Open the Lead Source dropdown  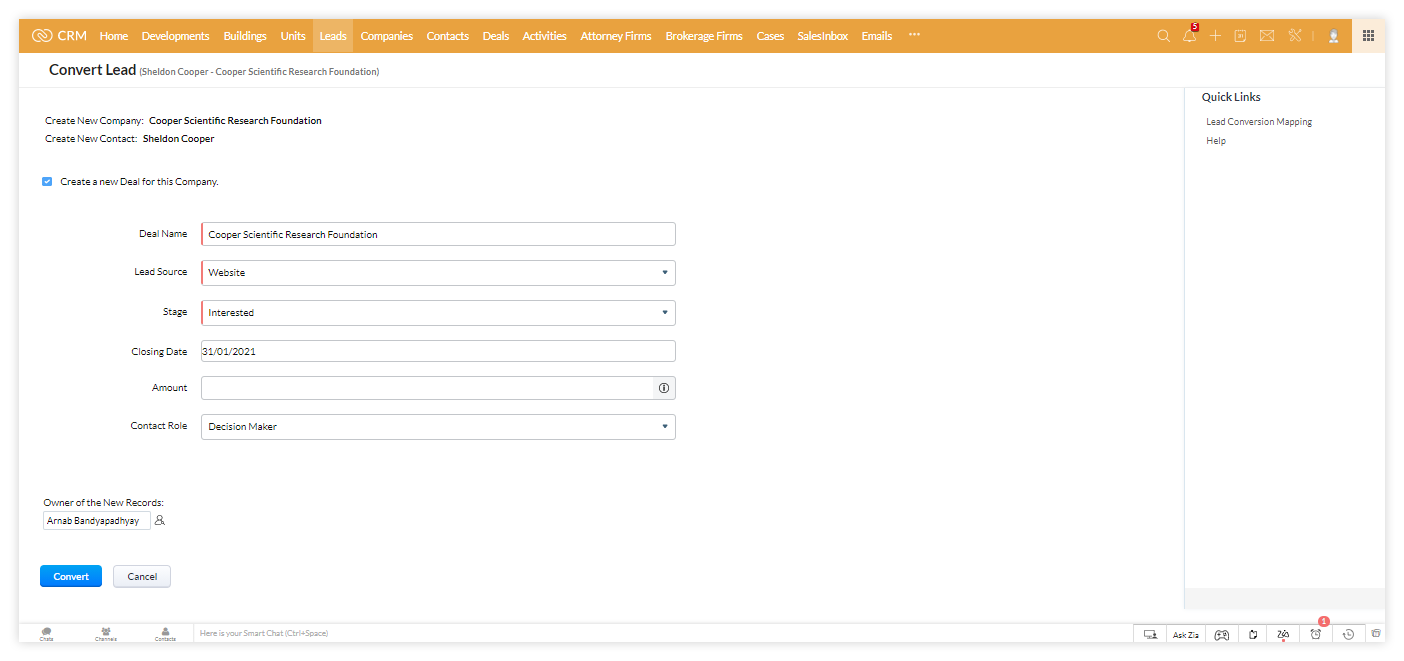coord(438,273)
